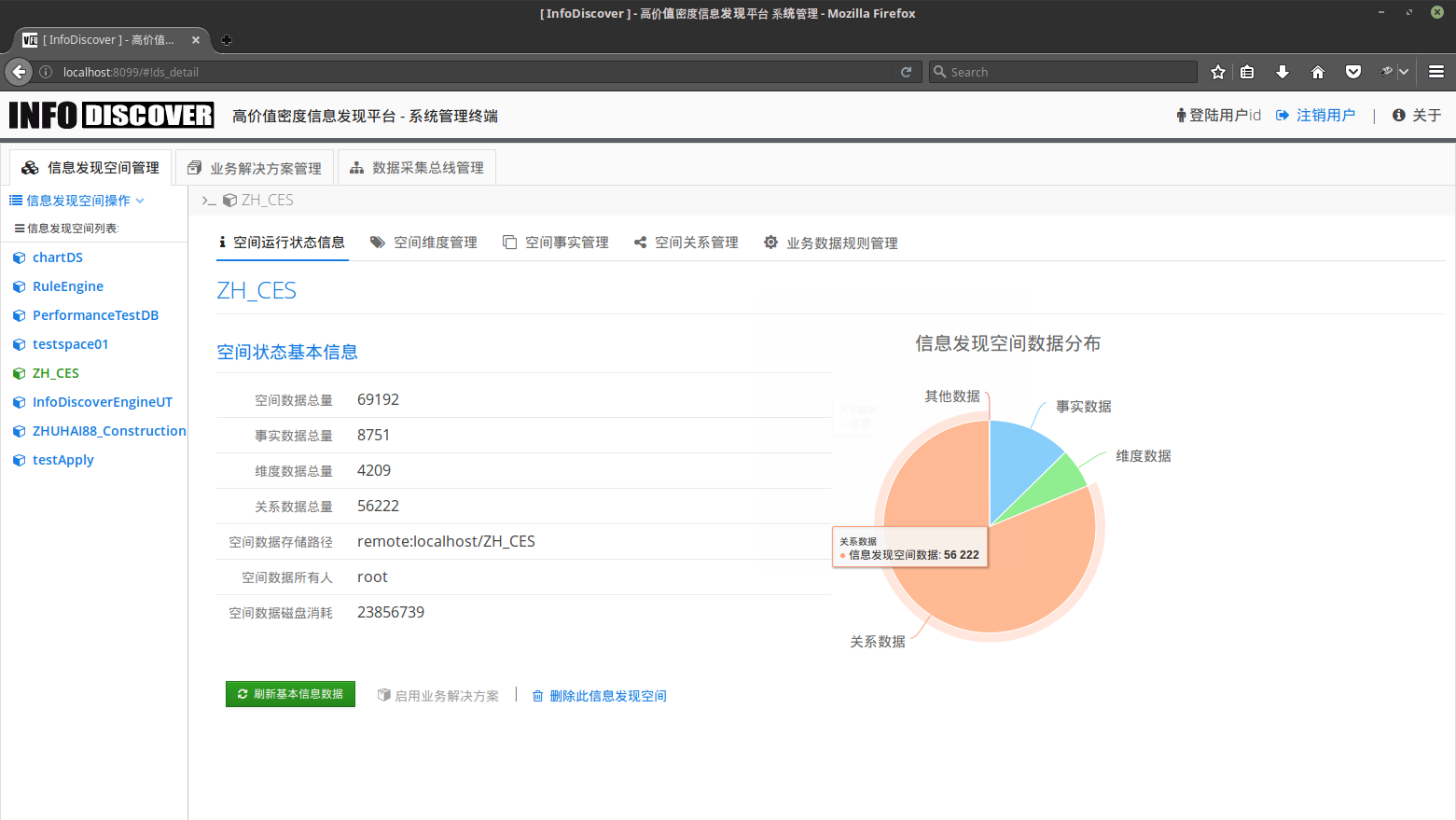Open Firefox downloads arrow icon
Screen dimensions: 1456x820
click(x=1283, y=72)
